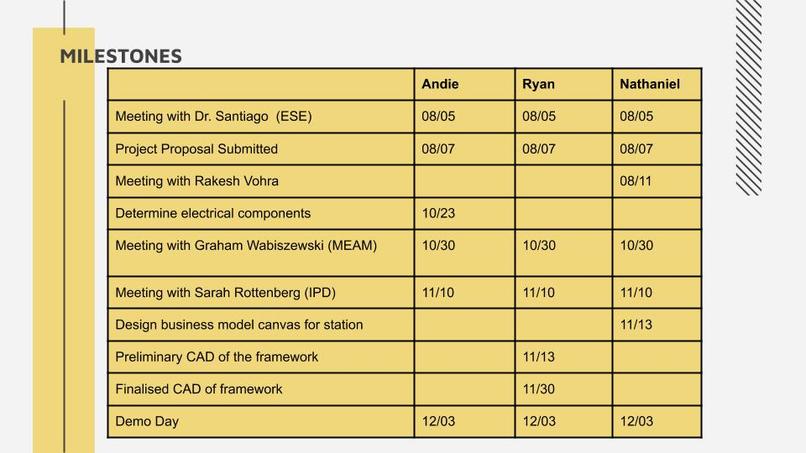Click Andie's 12/03 Demo Day cell
The image size is (806, 453).
click(465, 422)
